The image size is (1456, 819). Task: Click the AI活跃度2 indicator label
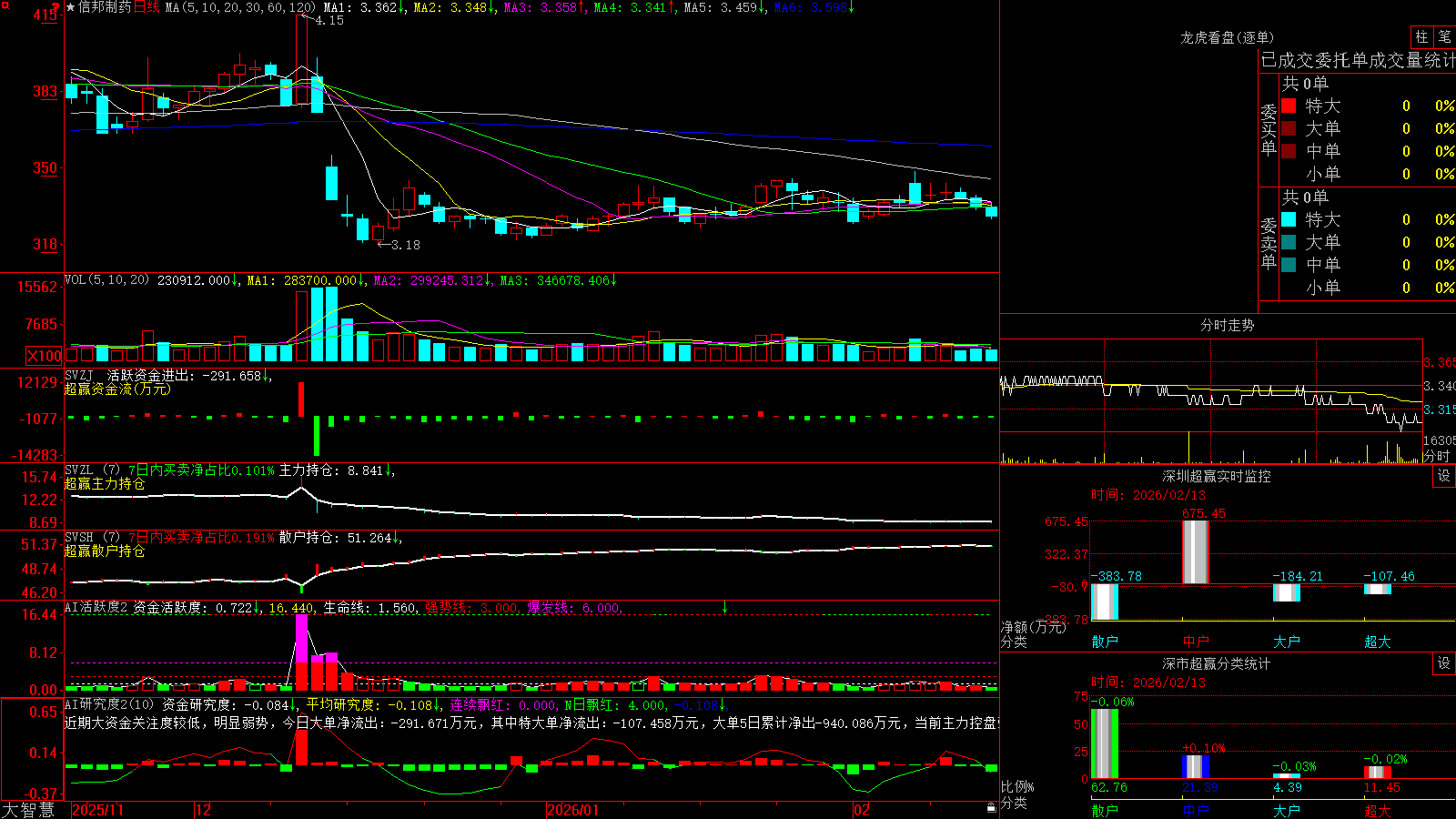[96, 607]
